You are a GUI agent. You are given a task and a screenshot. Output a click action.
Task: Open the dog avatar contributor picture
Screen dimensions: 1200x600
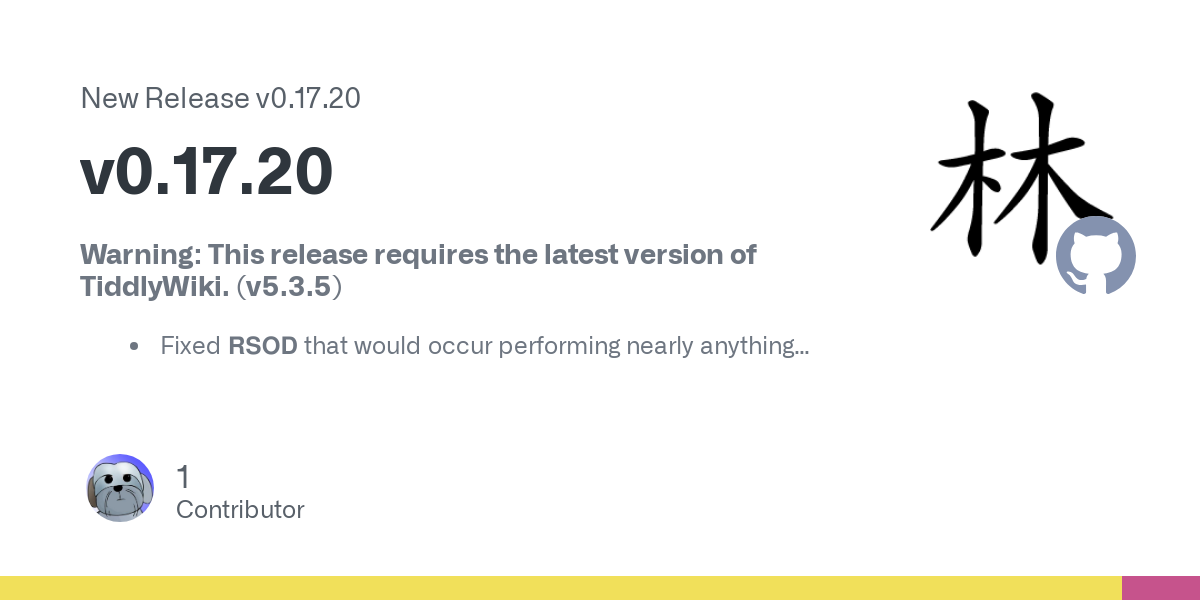point(120,488)
